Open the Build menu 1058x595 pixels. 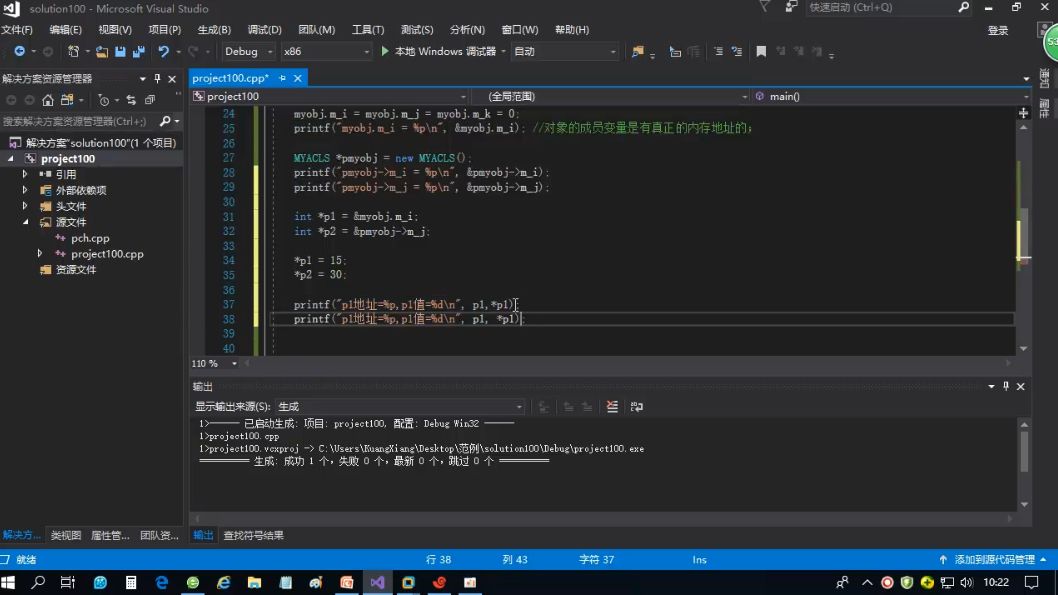tap(214, 30)
